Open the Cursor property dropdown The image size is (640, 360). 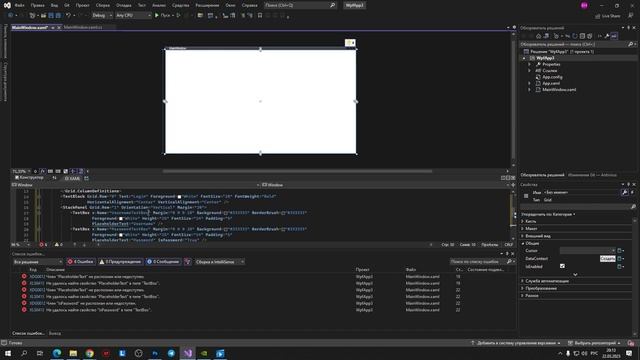(x=587, y=251)
